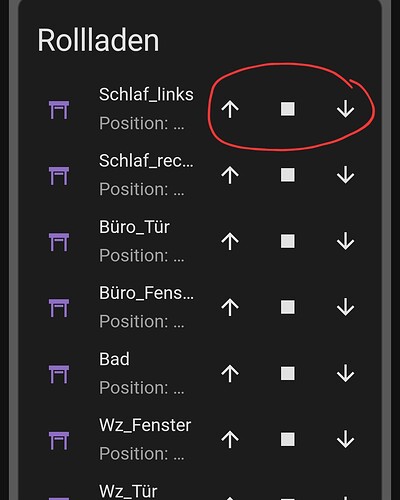Raise the Bad shutter

(x=230, y=373)
